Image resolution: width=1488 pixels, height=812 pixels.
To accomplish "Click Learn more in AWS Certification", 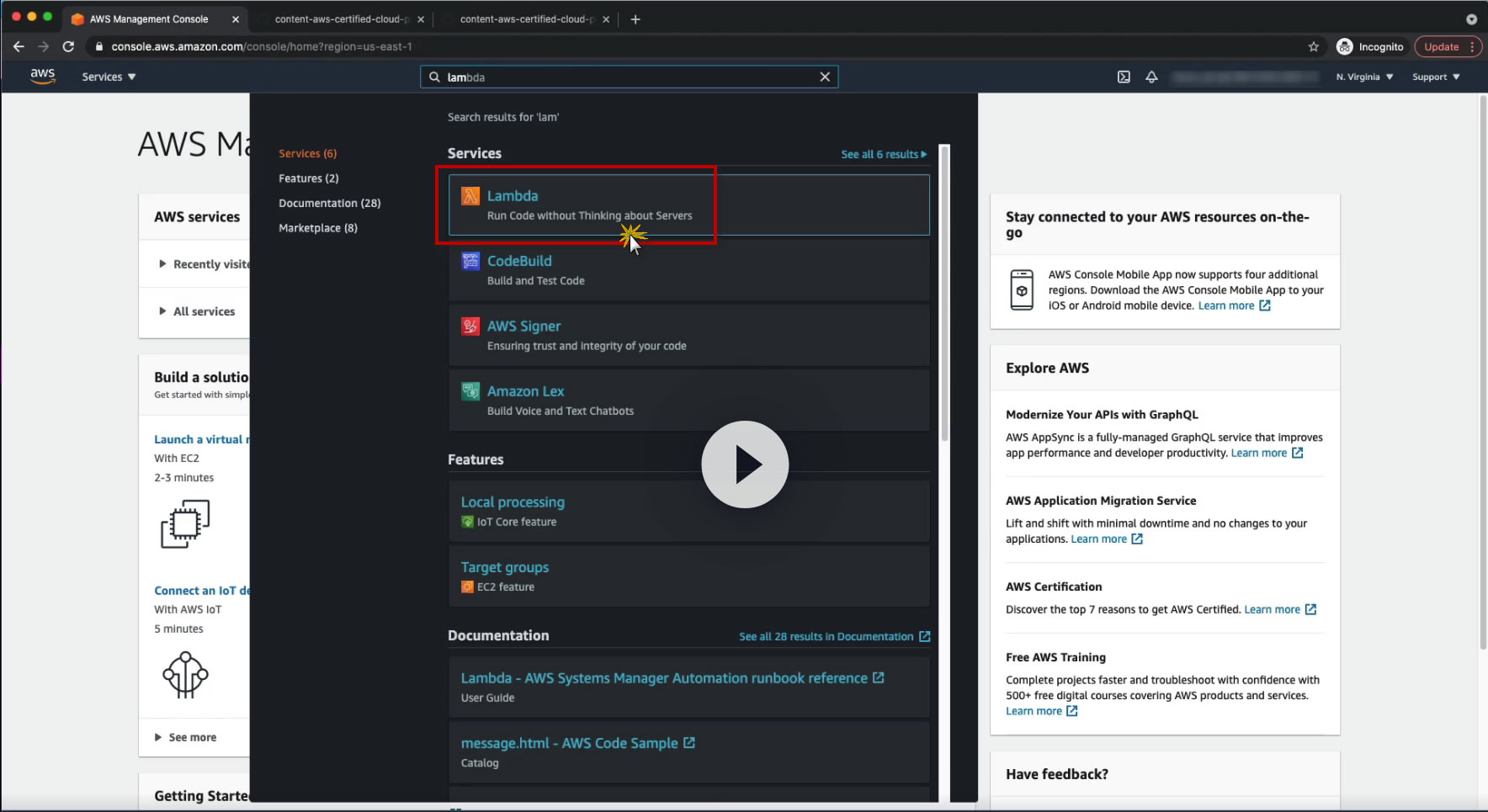I will [x=1280, y=609].
